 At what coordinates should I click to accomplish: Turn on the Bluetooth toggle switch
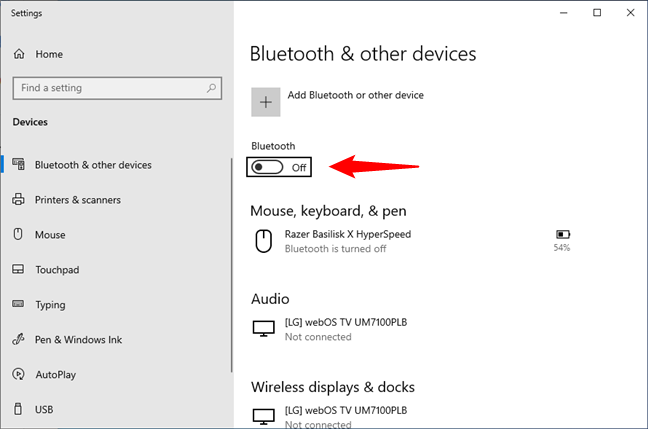coord(267,167)
